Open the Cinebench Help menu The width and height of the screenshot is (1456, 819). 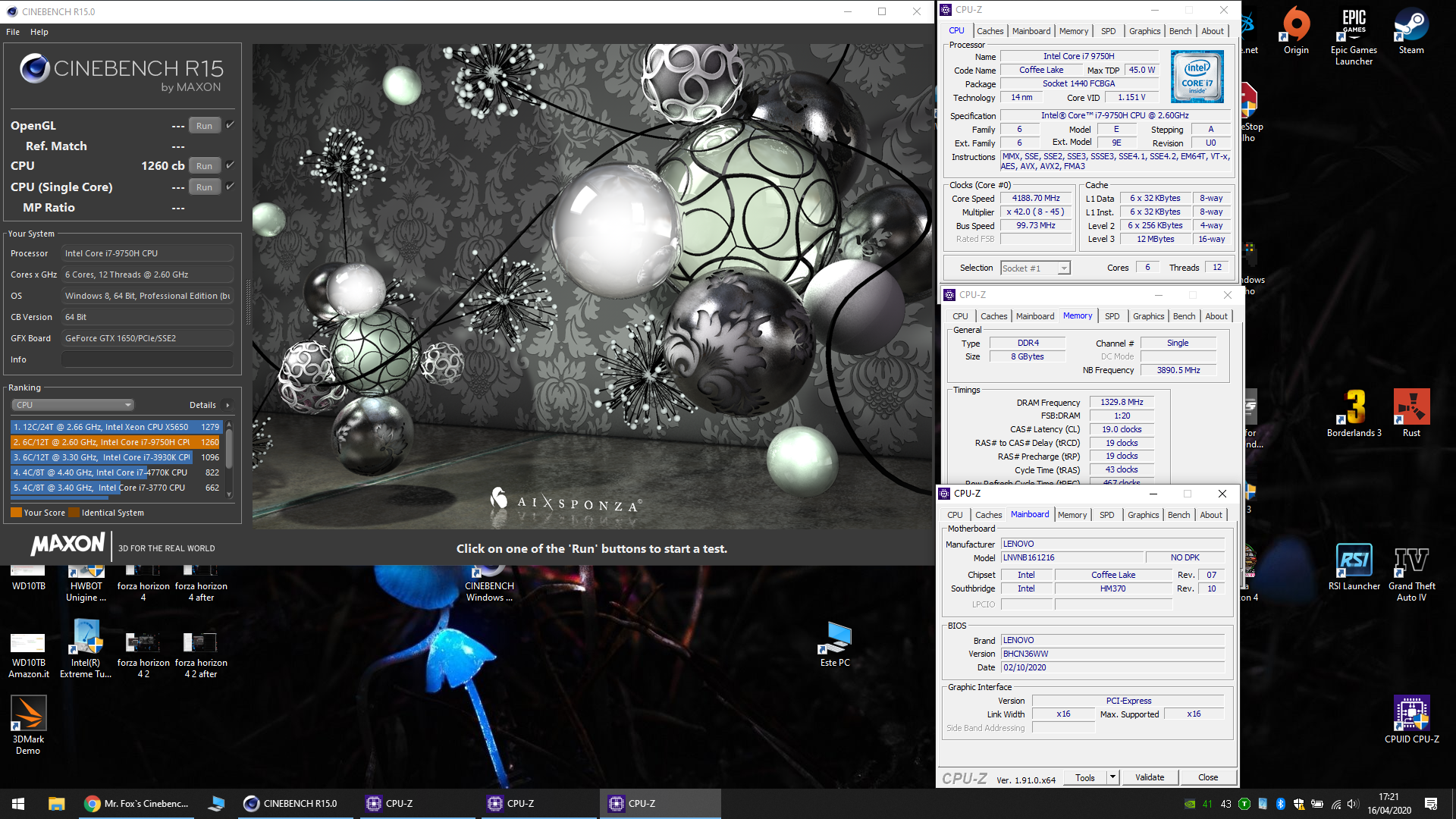[x=39, y=32]
